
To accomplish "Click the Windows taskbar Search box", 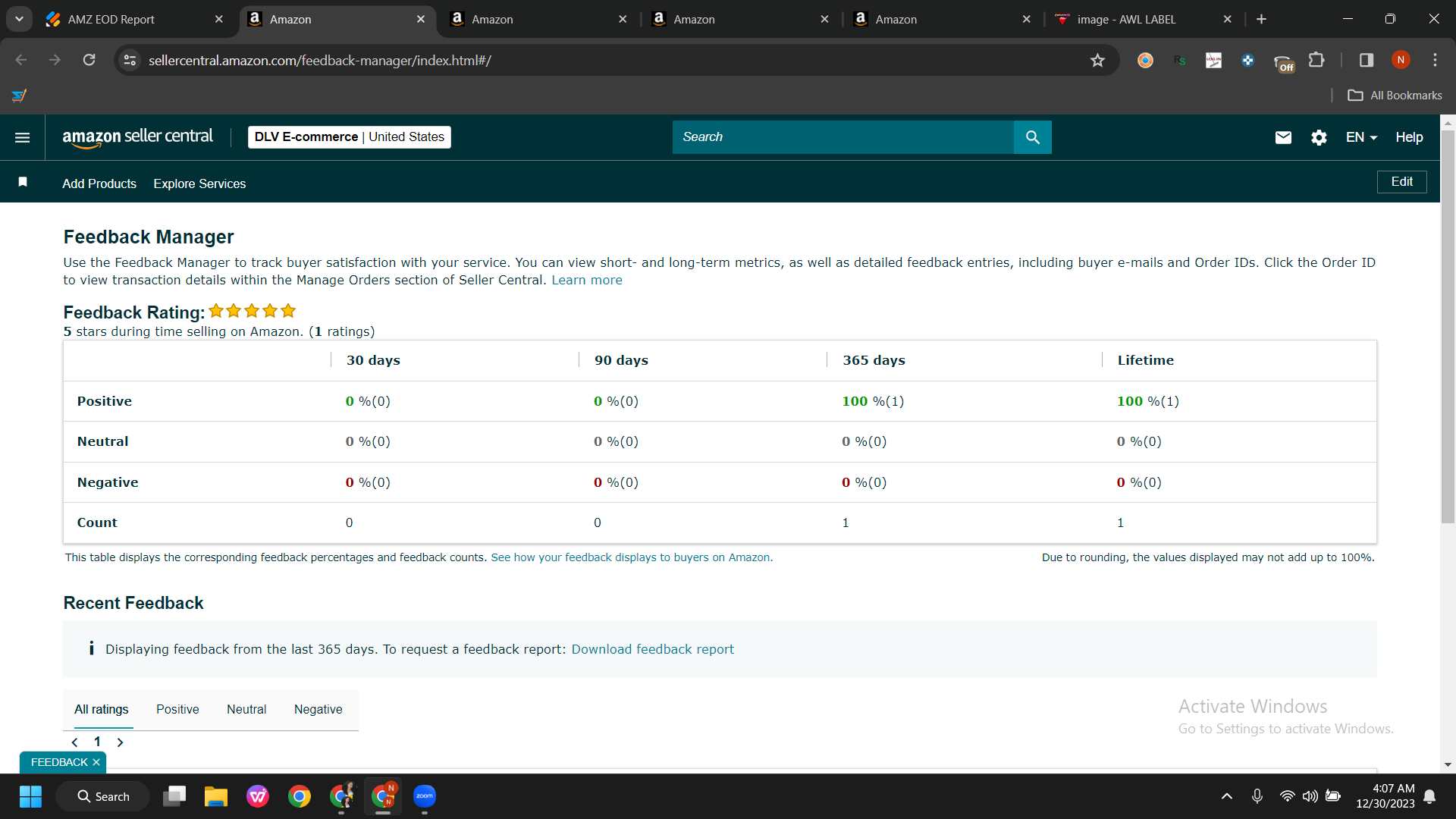I will pyautogui.click(x=103, y=796).
